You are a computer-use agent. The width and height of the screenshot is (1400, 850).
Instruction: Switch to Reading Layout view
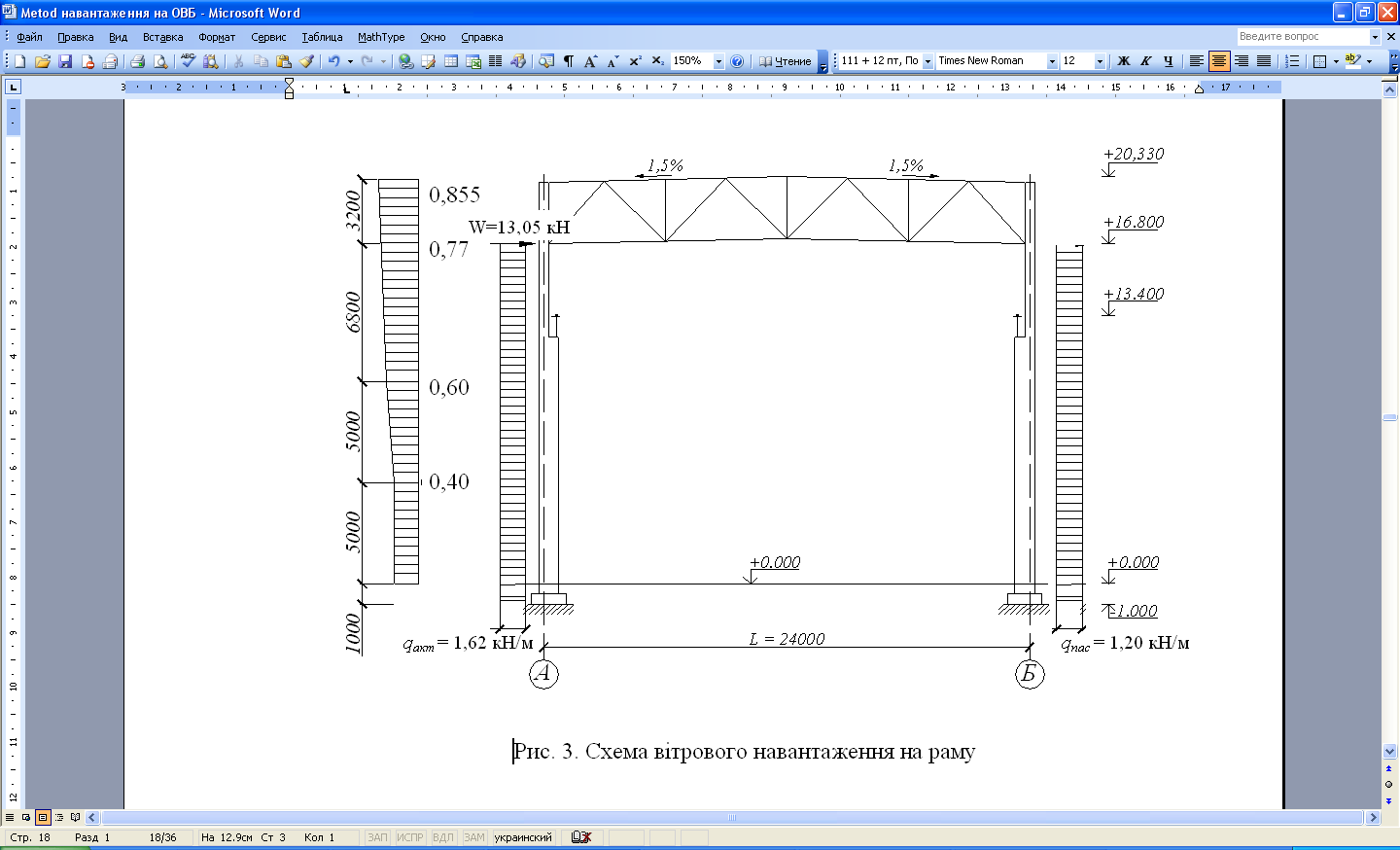75,818
